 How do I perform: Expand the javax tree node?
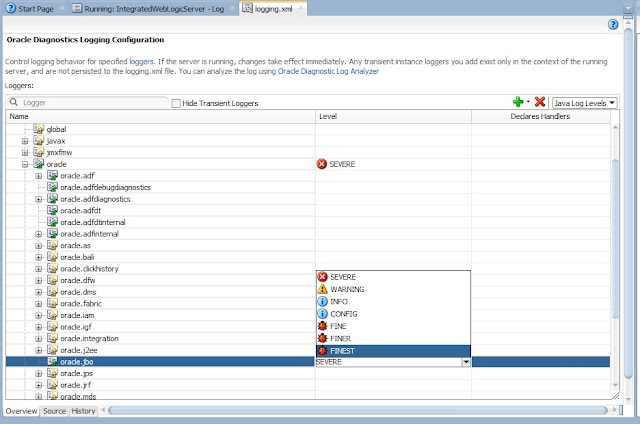pyautogui.click(x=25, y=141)
